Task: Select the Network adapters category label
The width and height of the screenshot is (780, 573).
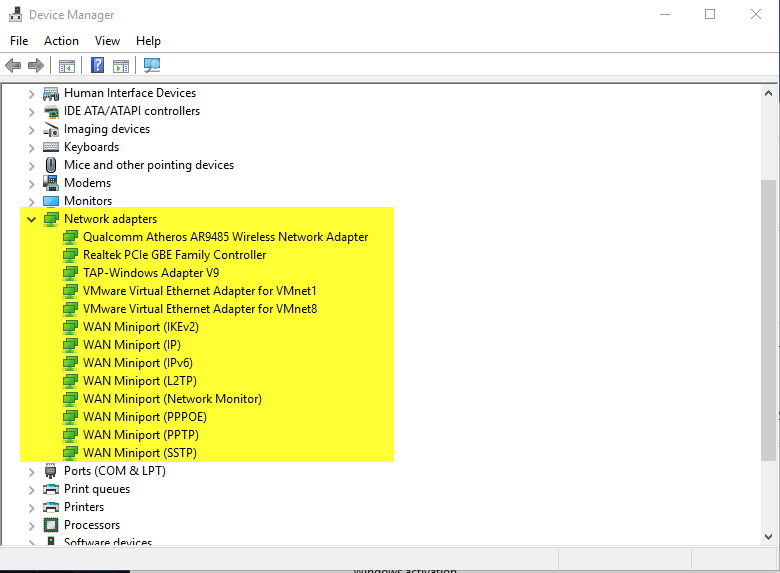Action: [x=110, y=219]
